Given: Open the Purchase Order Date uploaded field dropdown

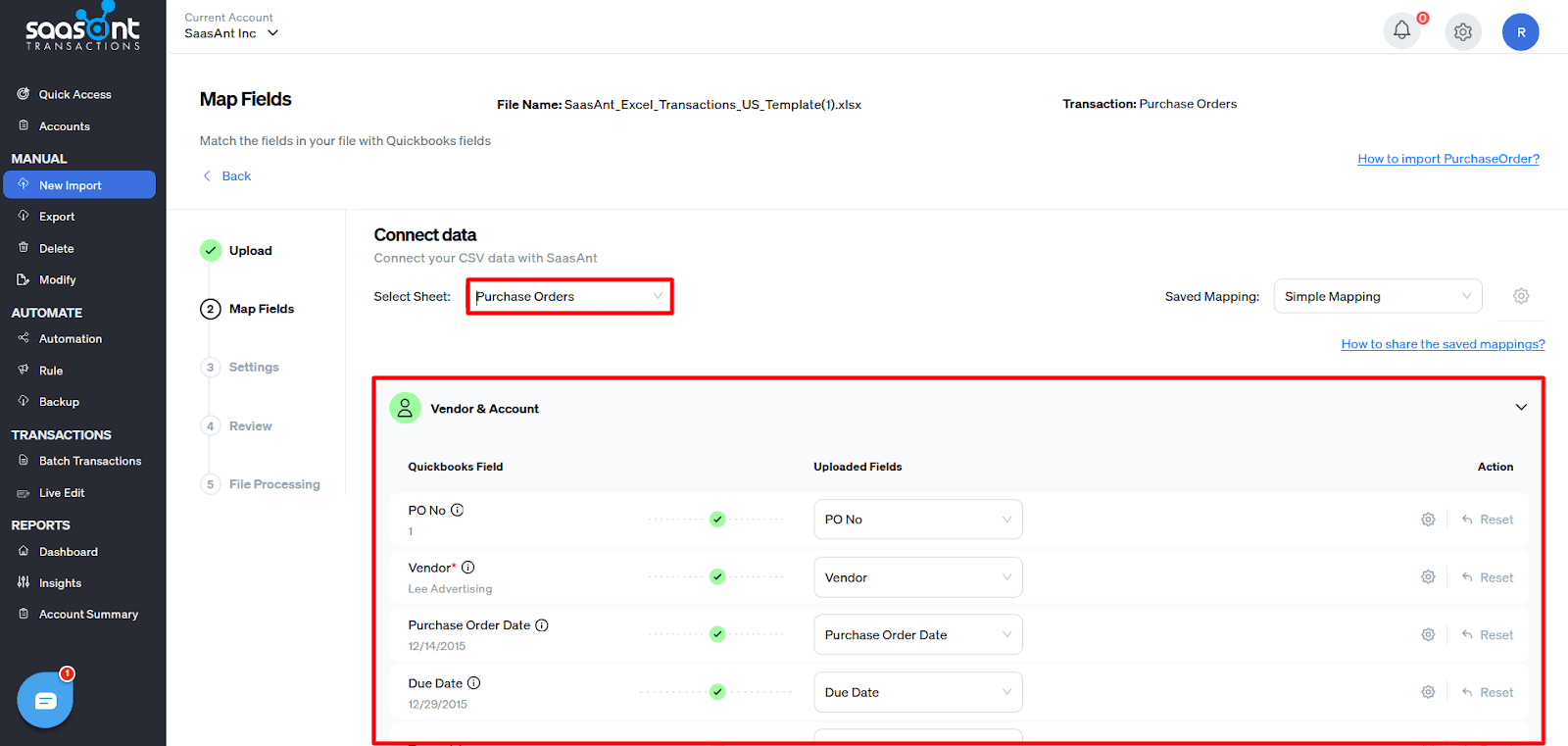Looking at the screenshot, I should (918, 634).
